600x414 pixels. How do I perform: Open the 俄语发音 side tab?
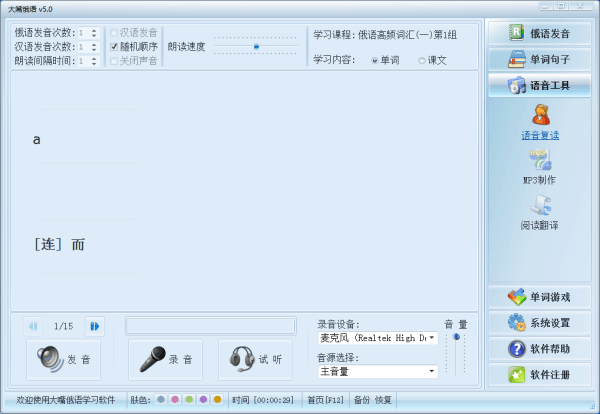point(540,33)
